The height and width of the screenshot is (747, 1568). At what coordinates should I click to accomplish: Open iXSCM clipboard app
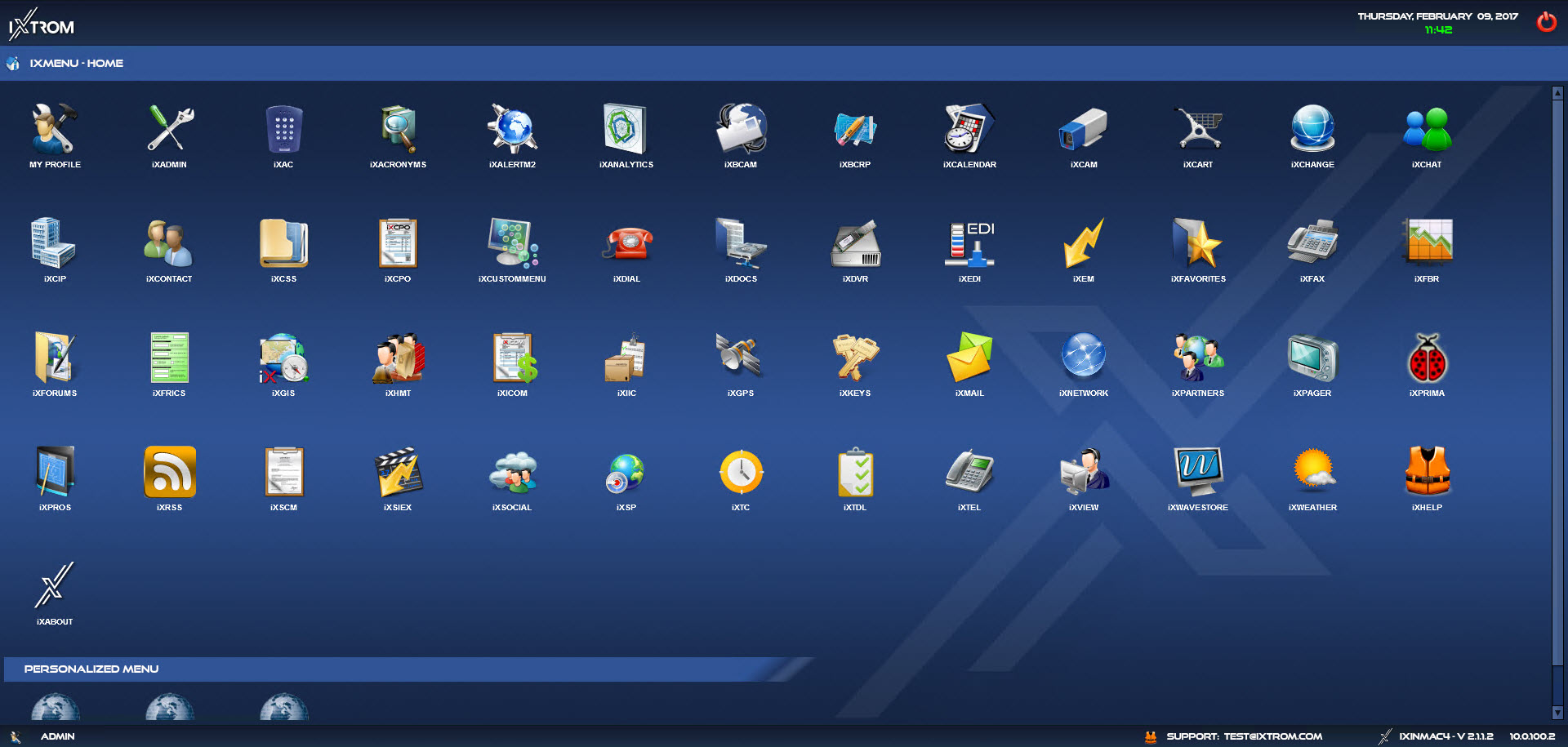(283, 472)
